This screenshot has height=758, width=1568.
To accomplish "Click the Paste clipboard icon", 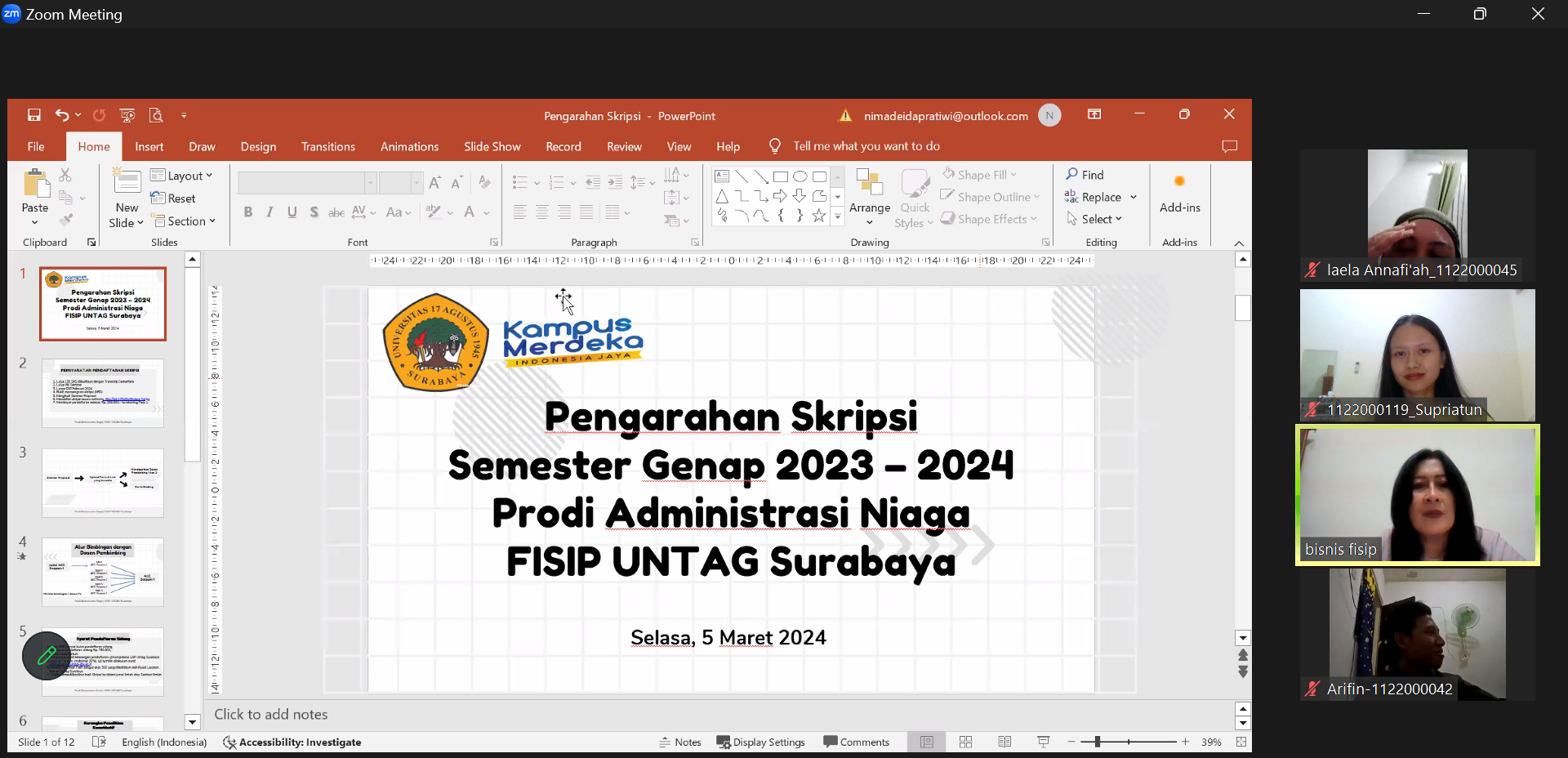I will coord(35,185).
